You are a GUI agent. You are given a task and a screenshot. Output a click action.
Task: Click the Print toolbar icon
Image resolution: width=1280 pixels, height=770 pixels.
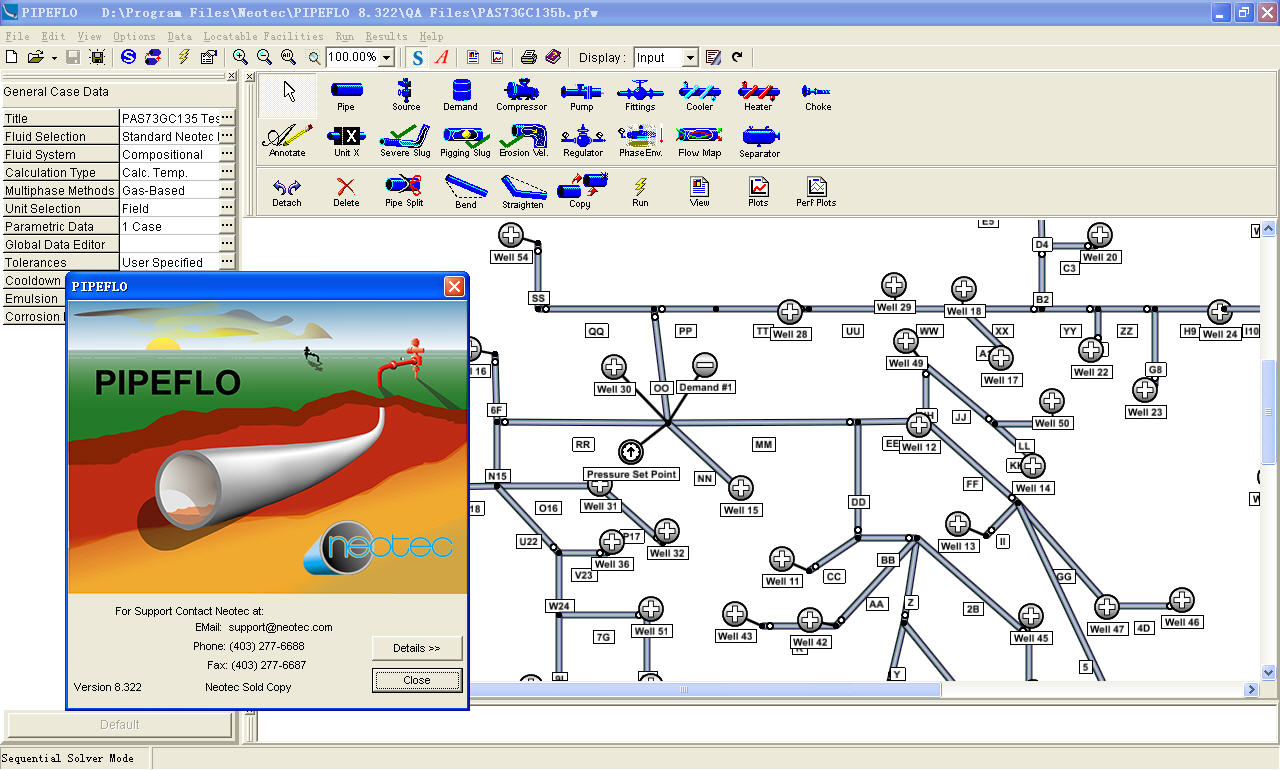click(x=529, y=57)
